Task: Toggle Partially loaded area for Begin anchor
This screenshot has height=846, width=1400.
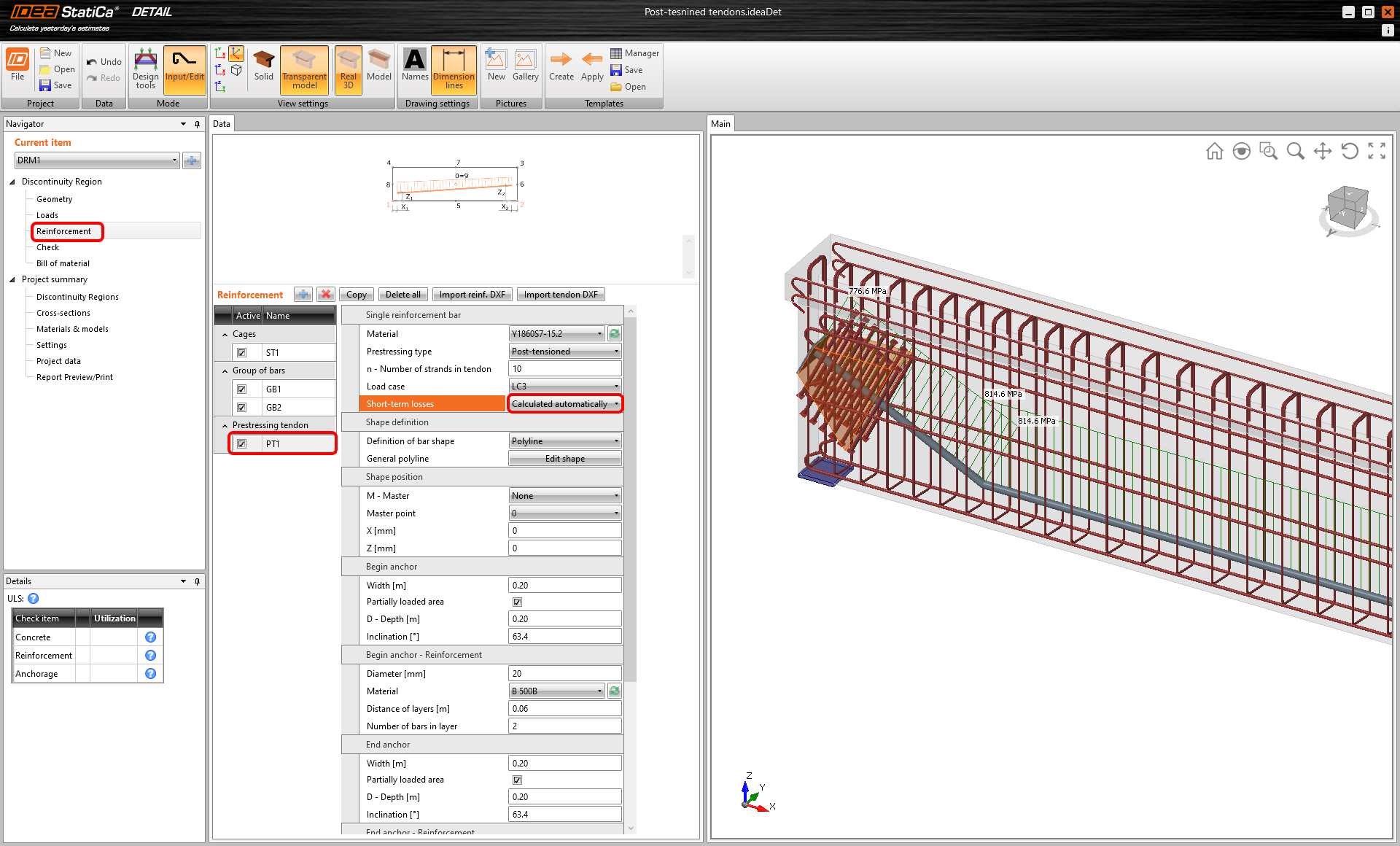Action: [517, 601]
